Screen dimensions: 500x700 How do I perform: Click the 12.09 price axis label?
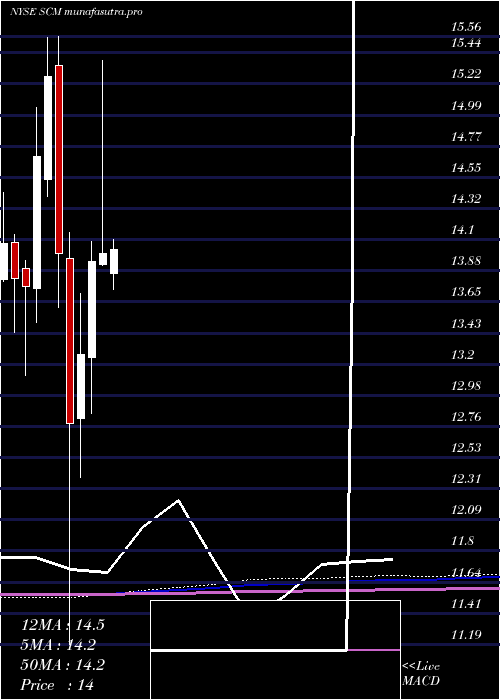tap(466, 510)
